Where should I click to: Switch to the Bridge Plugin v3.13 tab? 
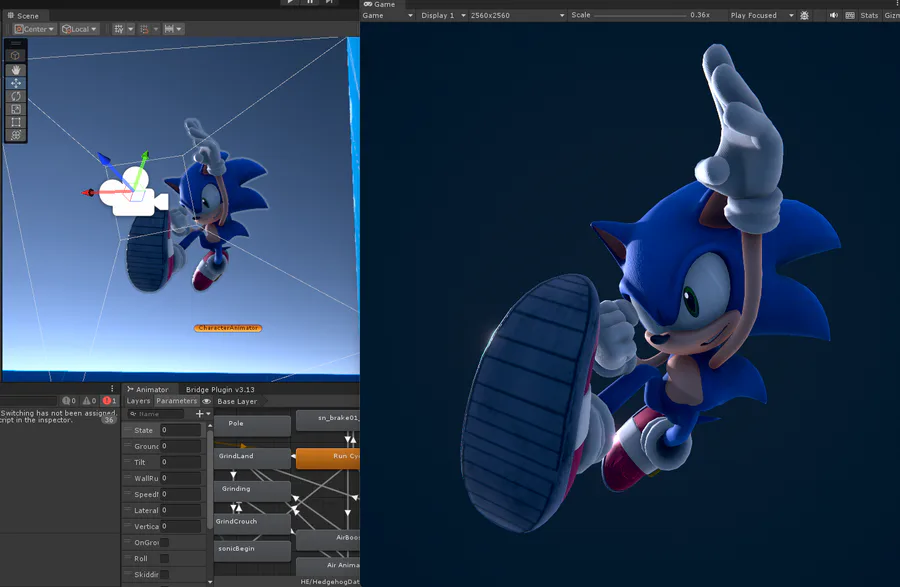click(x=220, y=389)
